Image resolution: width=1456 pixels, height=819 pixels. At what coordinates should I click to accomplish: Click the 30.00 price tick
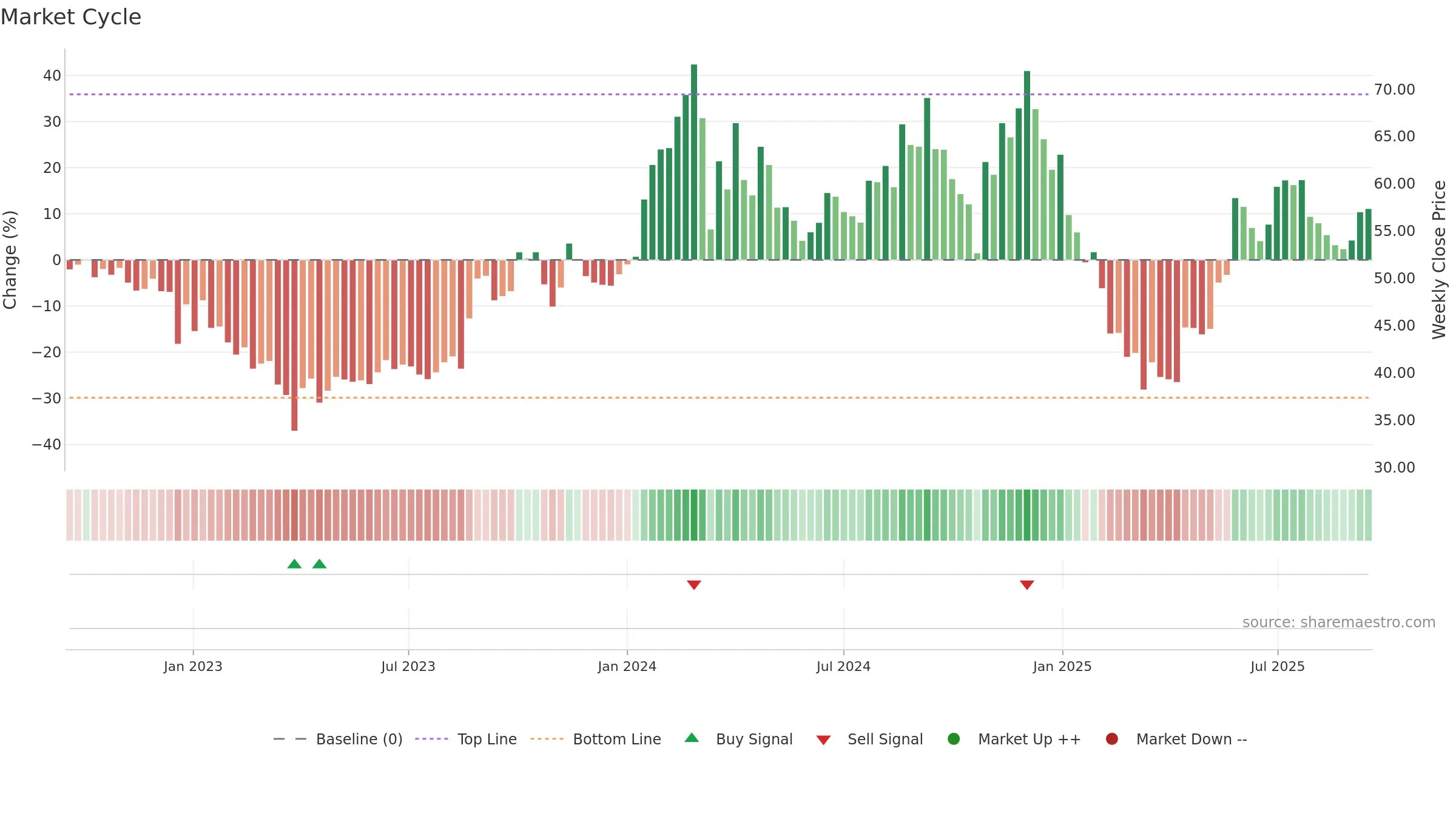(1395, 468)
